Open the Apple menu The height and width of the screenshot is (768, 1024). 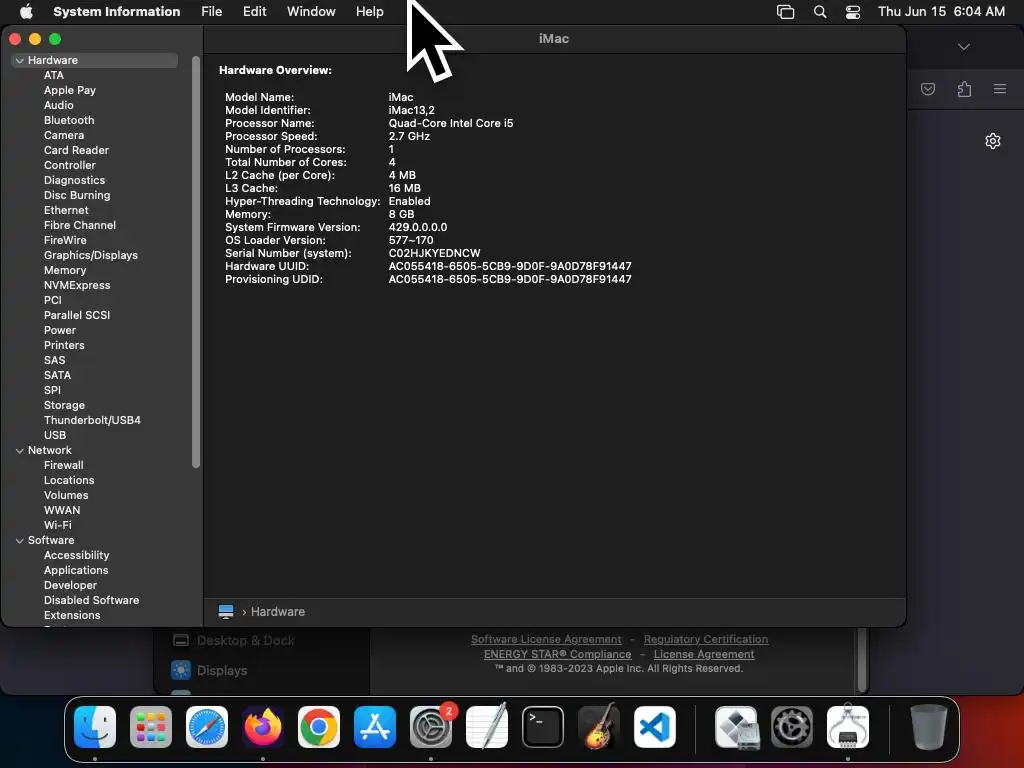26,11
